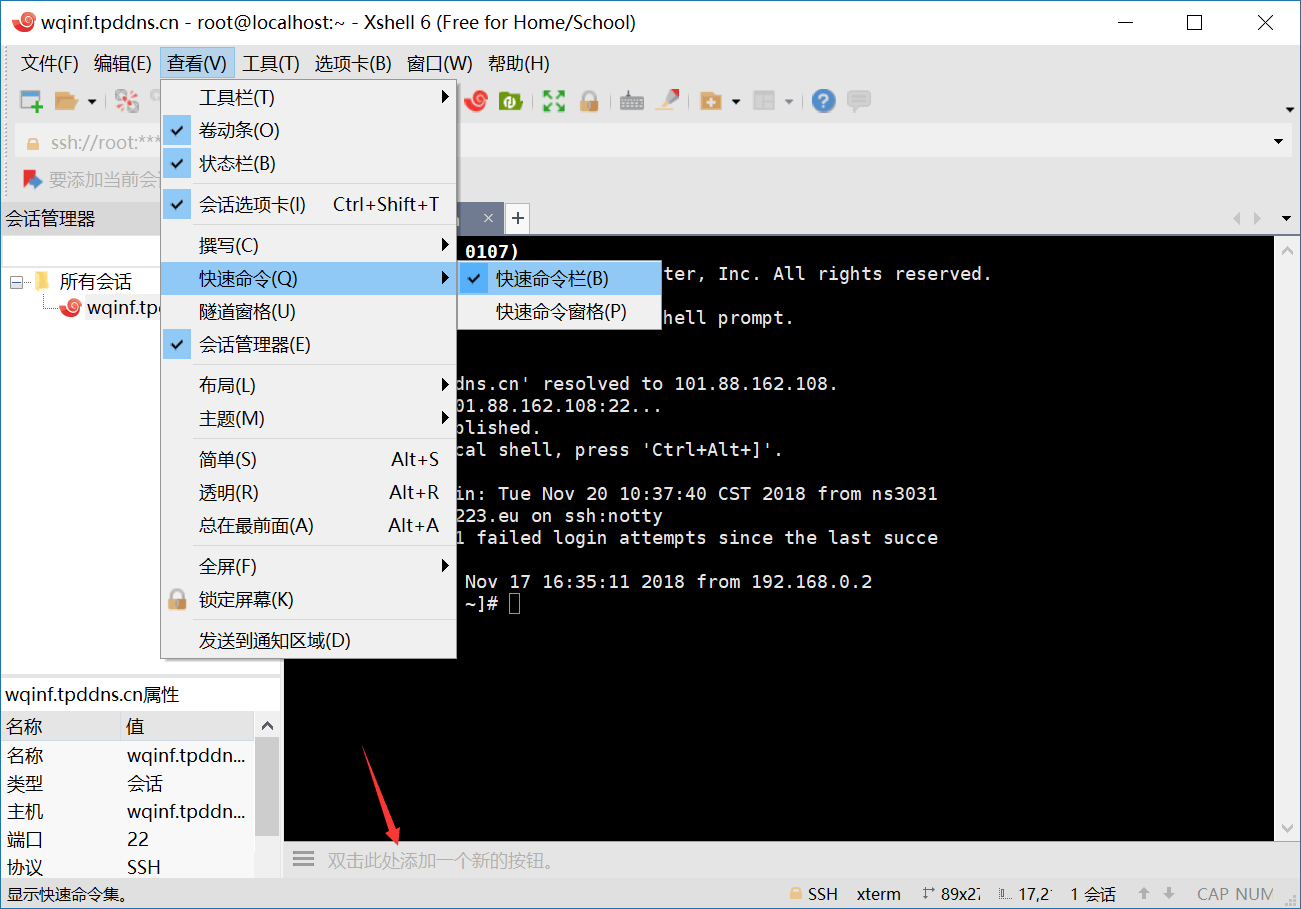Uncheck 卷动条(O) in the View menu
The image size is (1301, 909).
click(239, 130)
